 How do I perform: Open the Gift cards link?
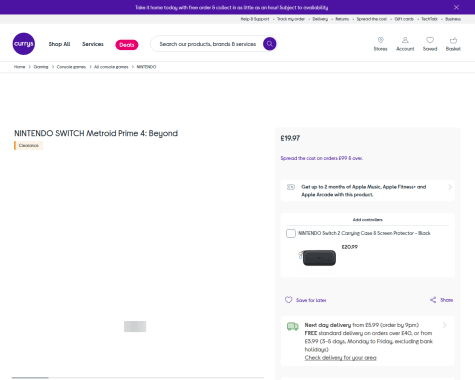pos(404,19)
